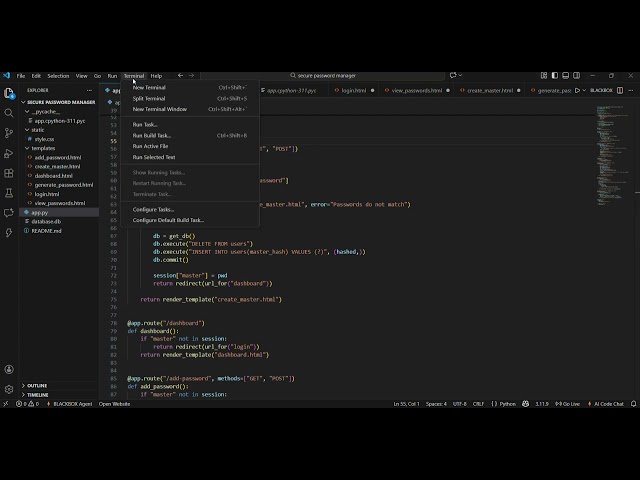Open the Extensions view icon
Viewport: 640px width, 480px height.
point(9,173)
